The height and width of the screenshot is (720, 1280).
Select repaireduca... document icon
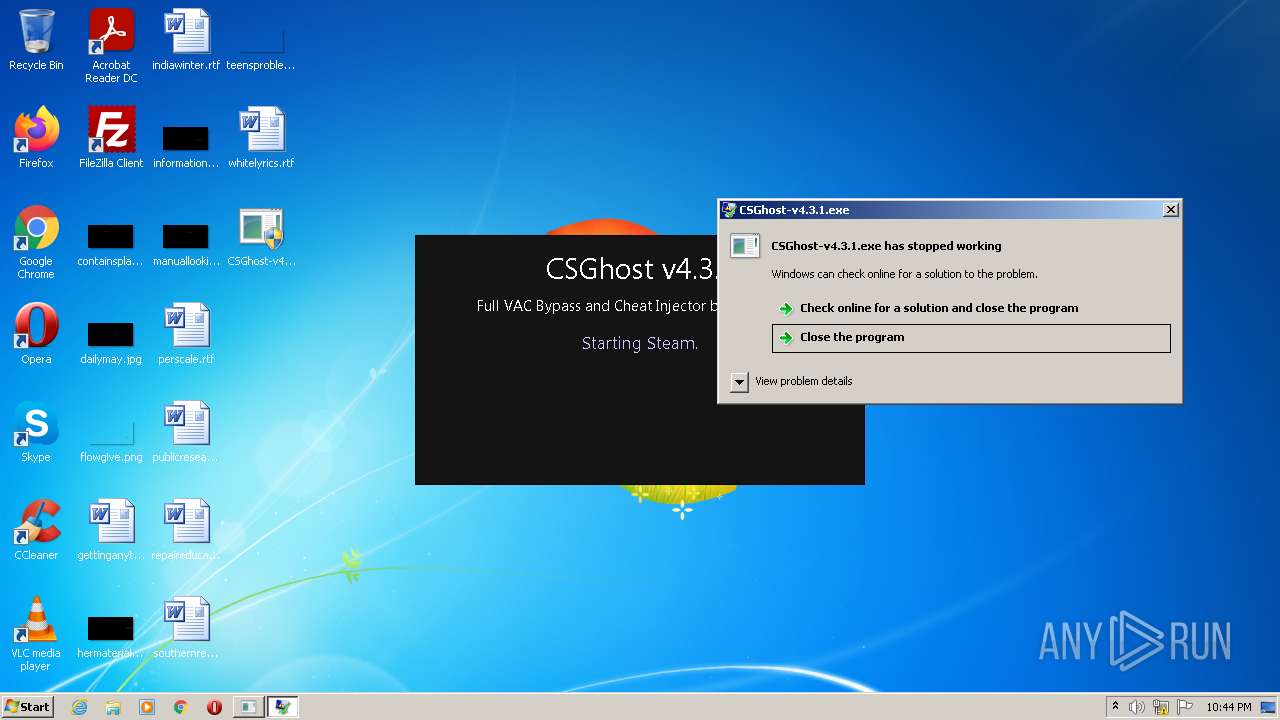tap(186, 530)
